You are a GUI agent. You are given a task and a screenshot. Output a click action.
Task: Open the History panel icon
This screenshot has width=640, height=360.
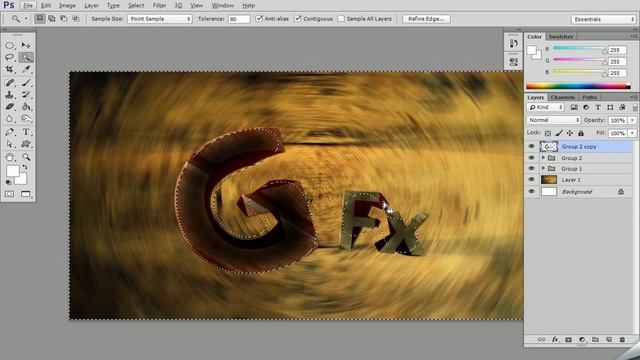pyautogui.click(x=513, y=43)
